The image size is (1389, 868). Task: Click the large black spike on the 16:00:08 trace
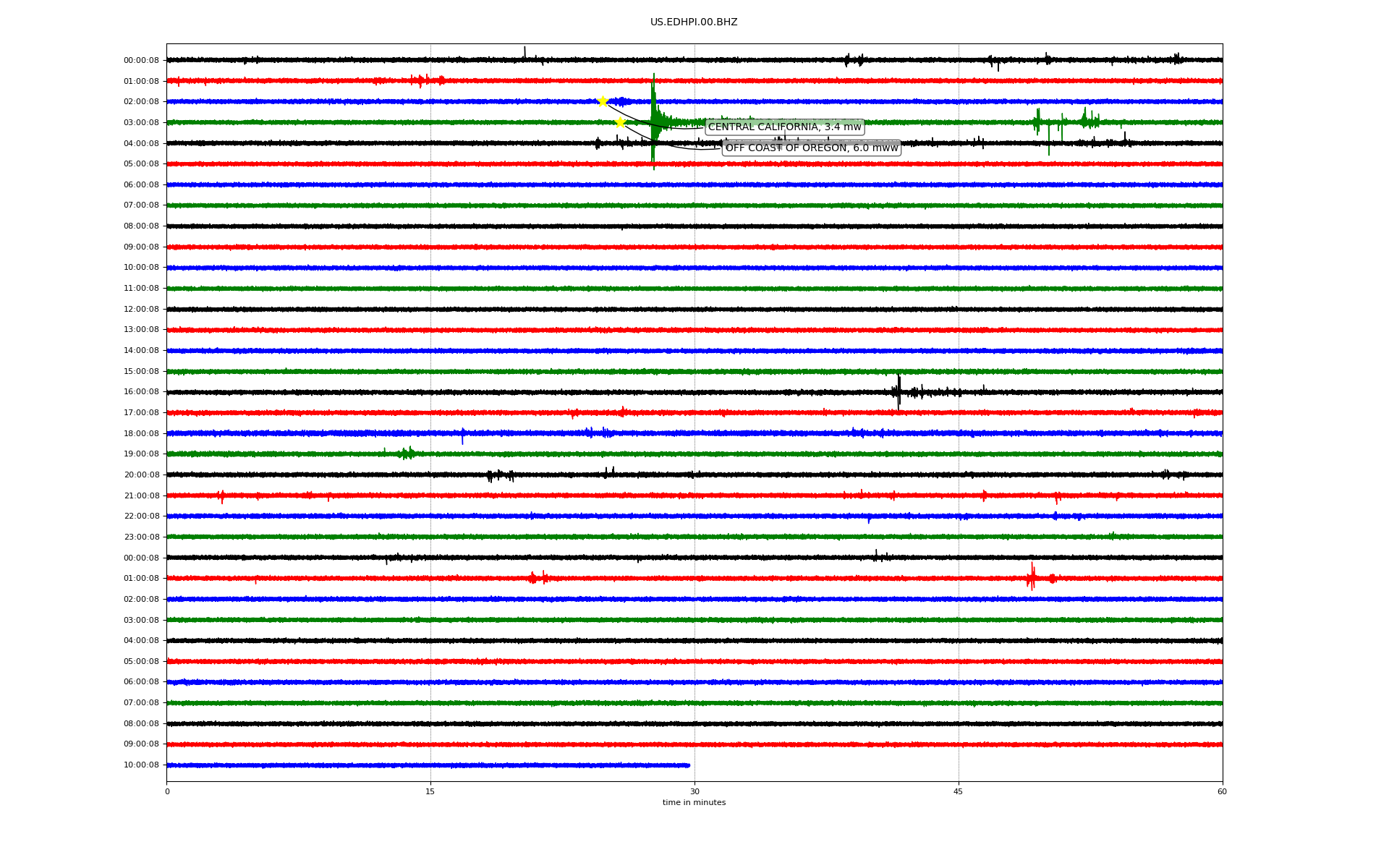899,392
